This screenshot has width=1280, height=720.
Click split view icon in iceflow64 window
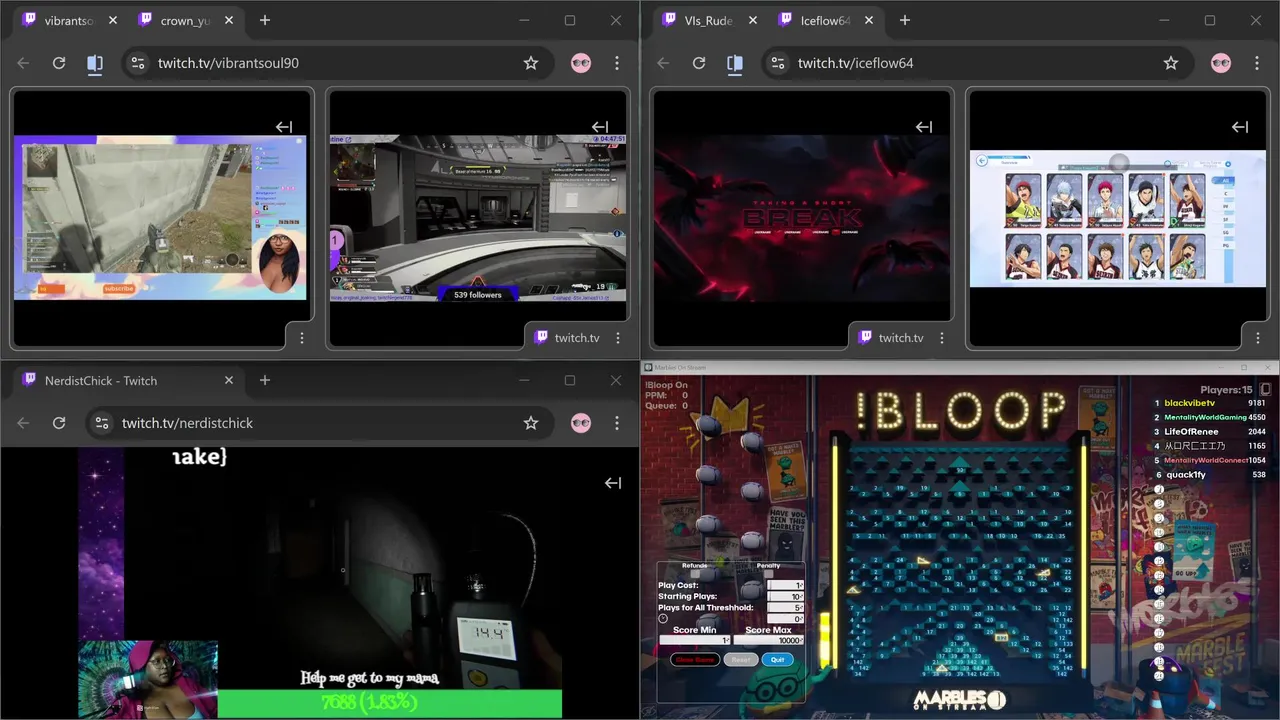click(x=735, y=63)
